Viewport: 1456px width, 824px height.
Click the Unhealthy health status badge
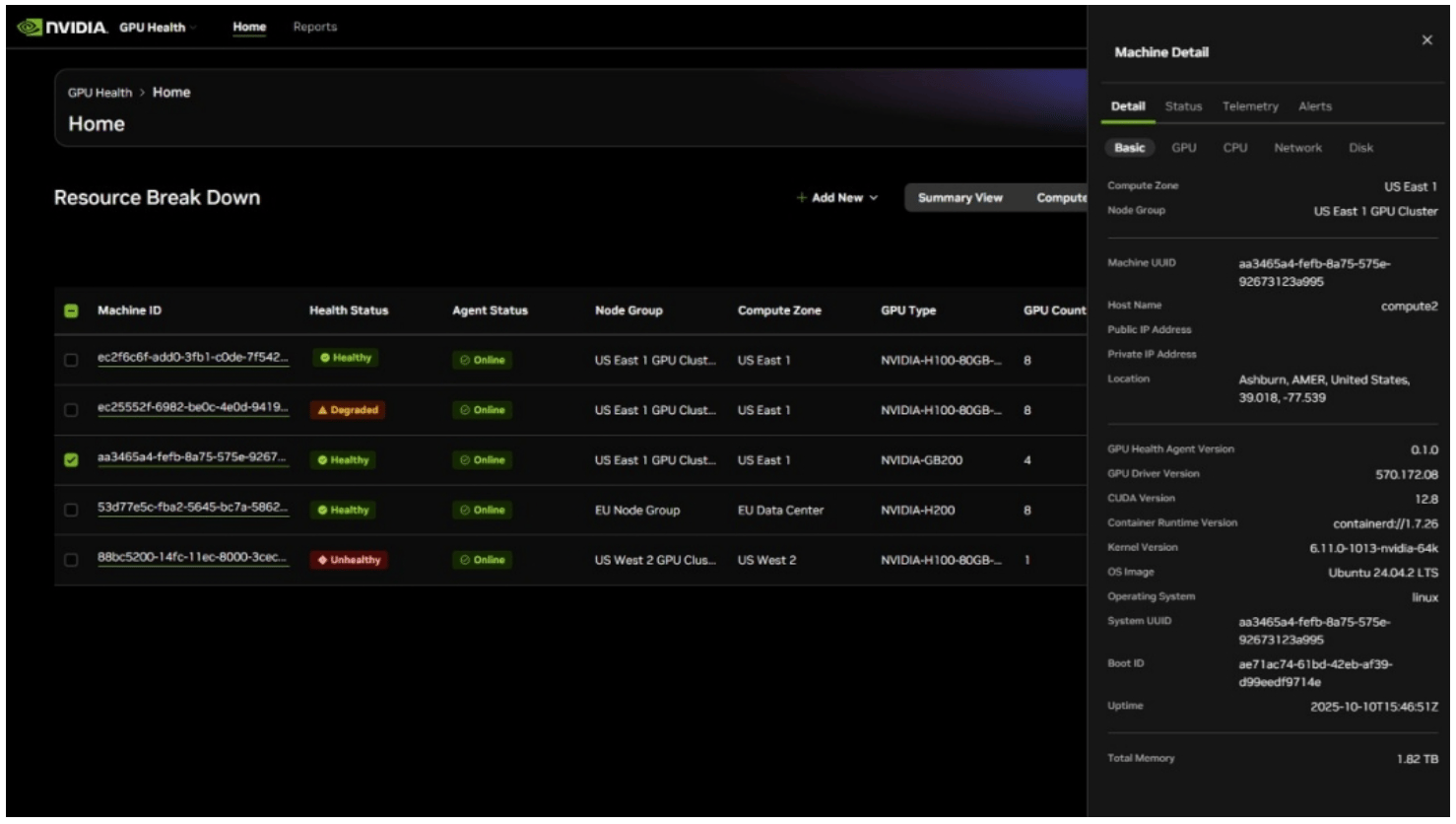tap(350, 560)
